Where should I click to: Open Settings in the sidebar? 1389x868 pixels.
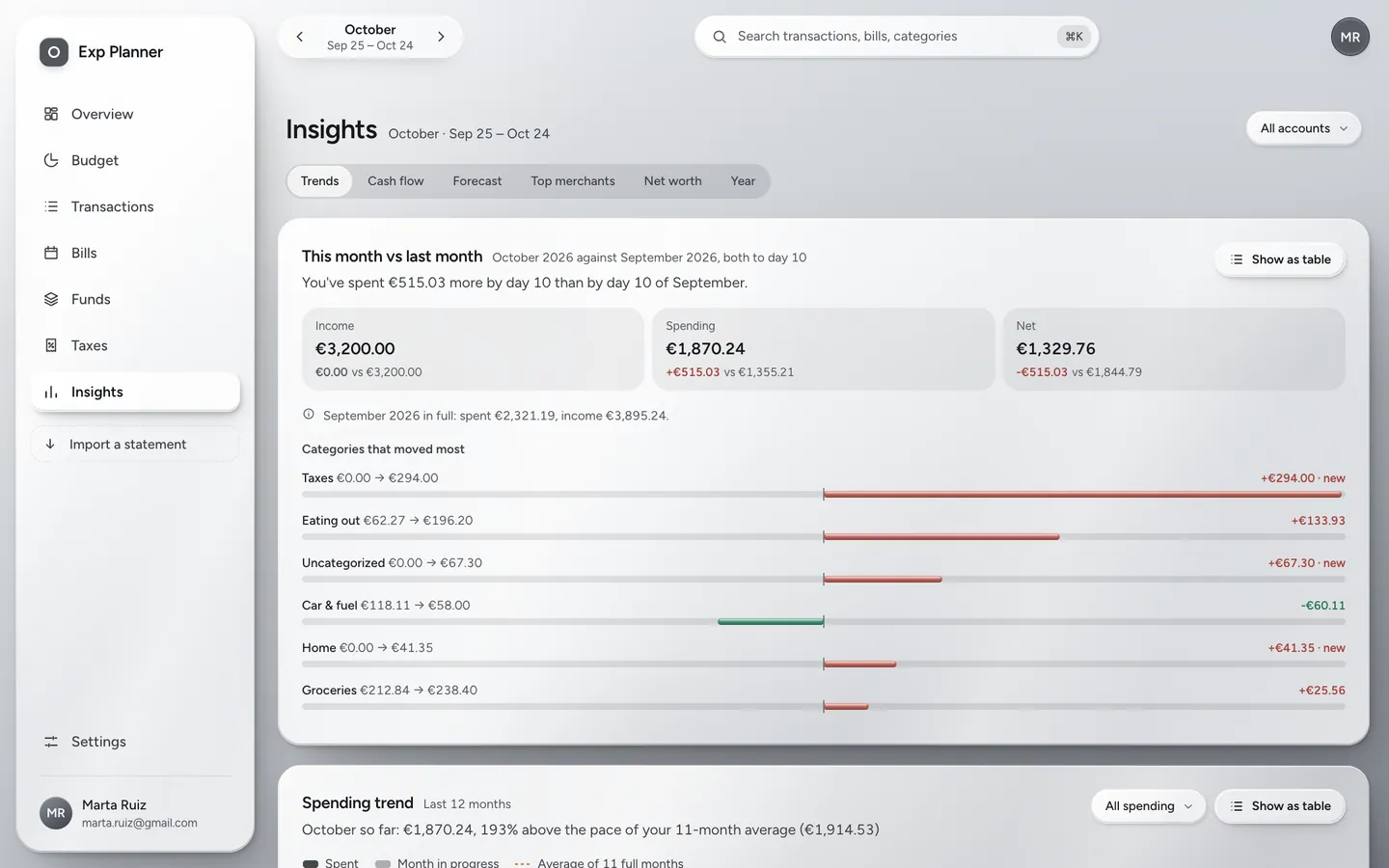click(x=135, y=742)
